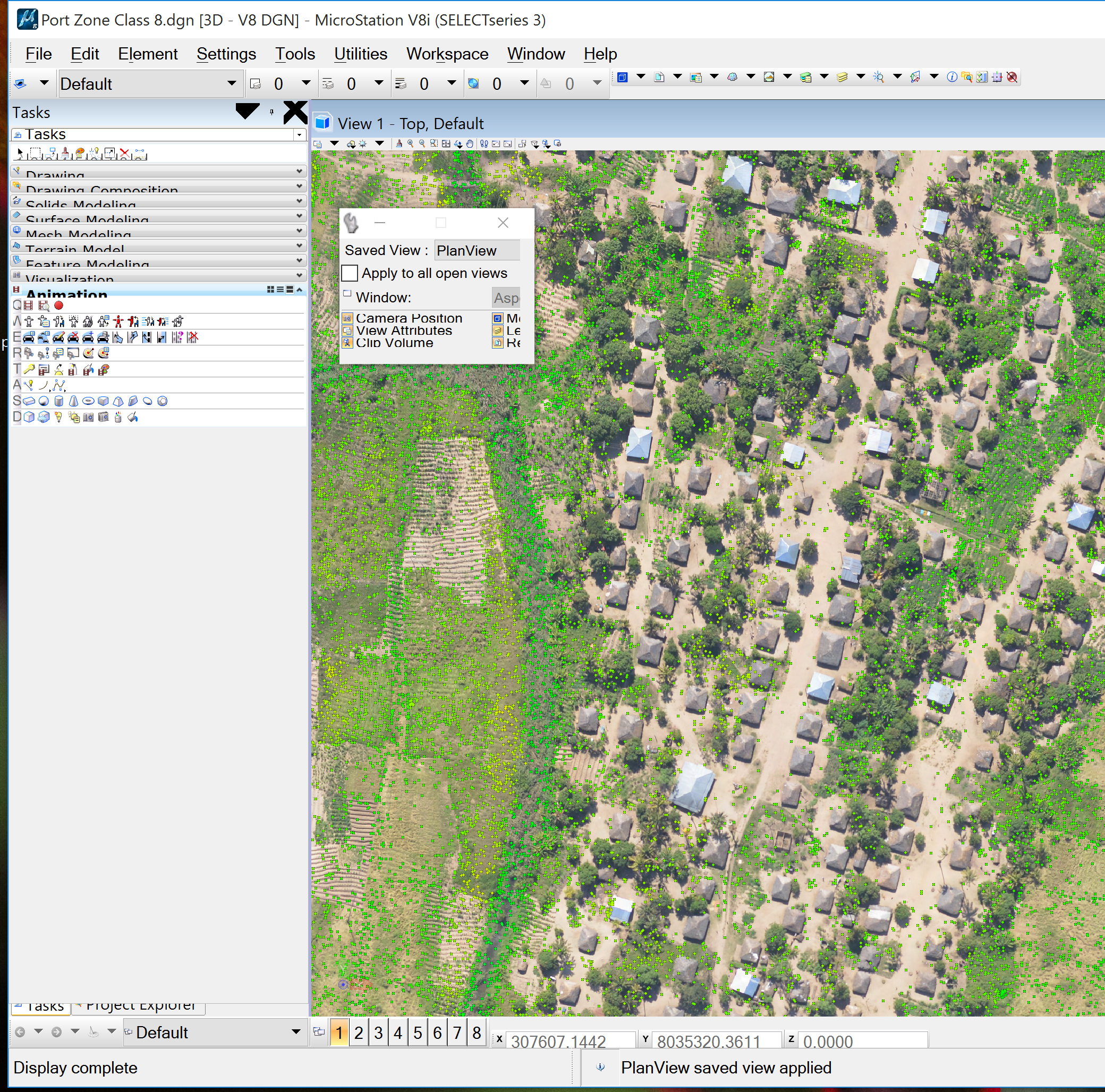
Task: Open the active color dropdown
Action: click(306, 83)
